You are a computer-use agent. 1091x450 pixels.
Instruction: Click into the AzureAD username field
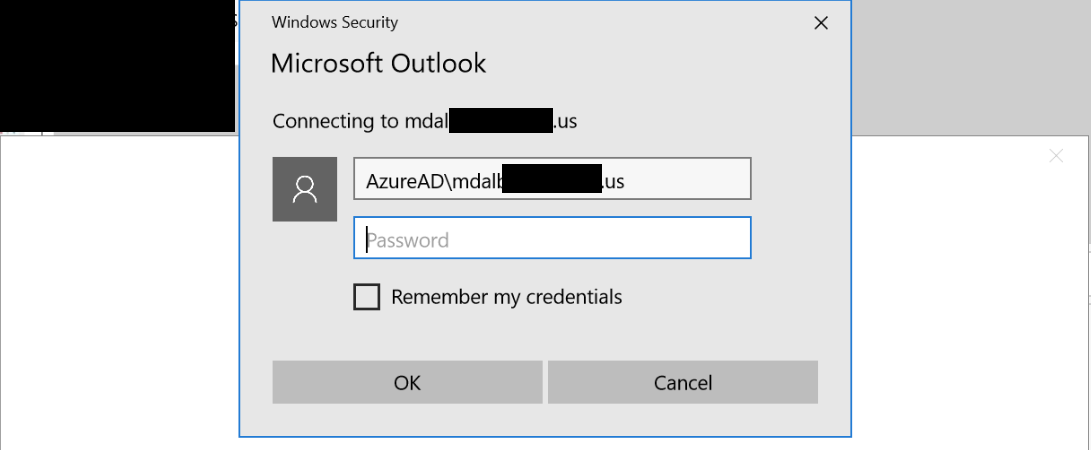(552, 179)
